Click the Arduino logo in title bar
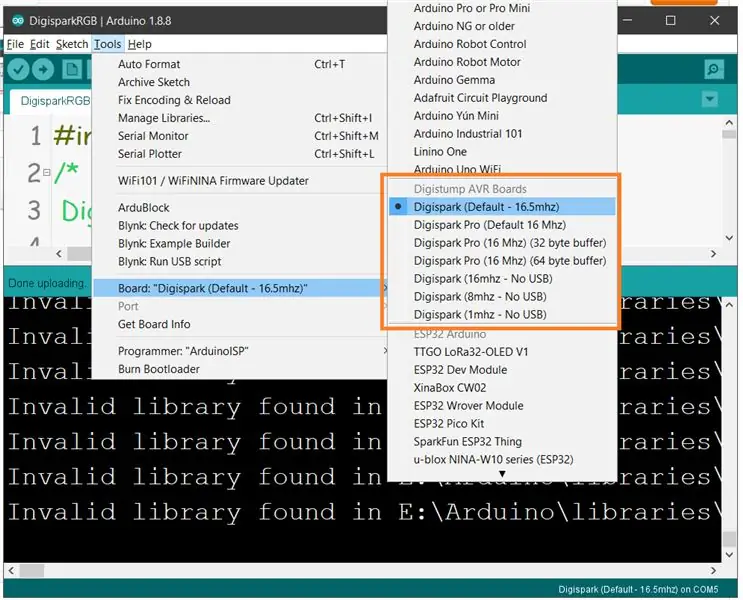 point(18,20)
